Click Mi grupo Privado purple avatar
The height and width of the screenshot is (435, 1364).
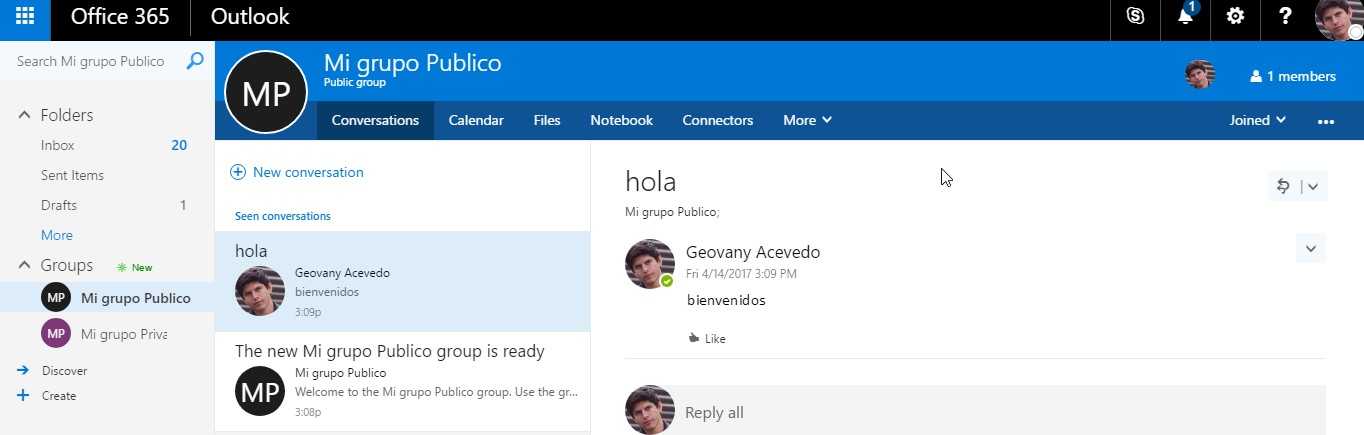pyautogui.click(x=56, y=333)
